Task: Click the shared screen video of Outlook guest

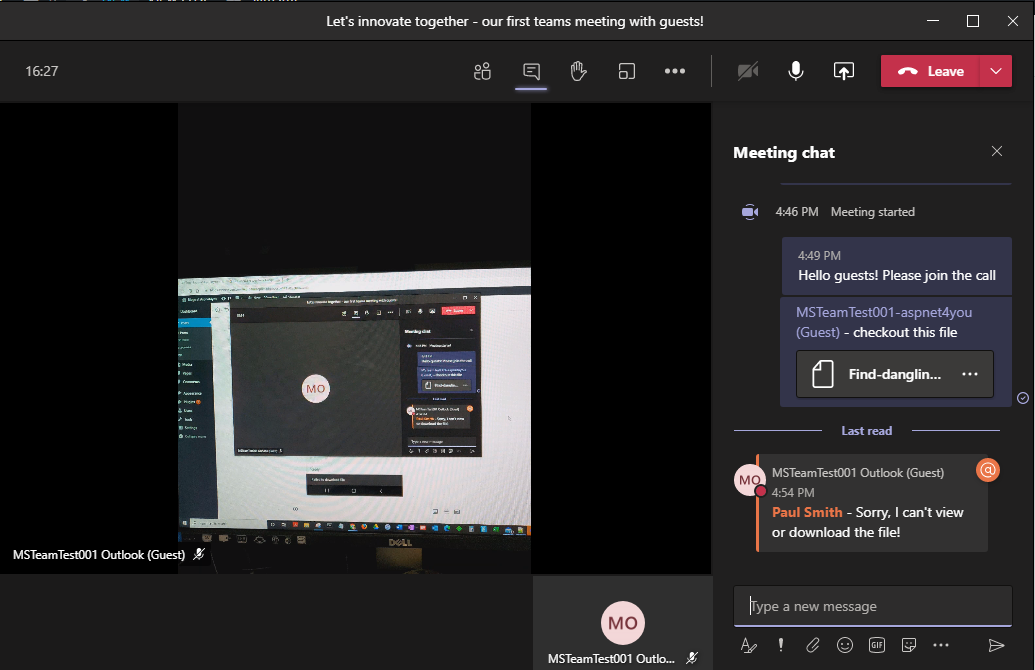Action: (354, 338)
